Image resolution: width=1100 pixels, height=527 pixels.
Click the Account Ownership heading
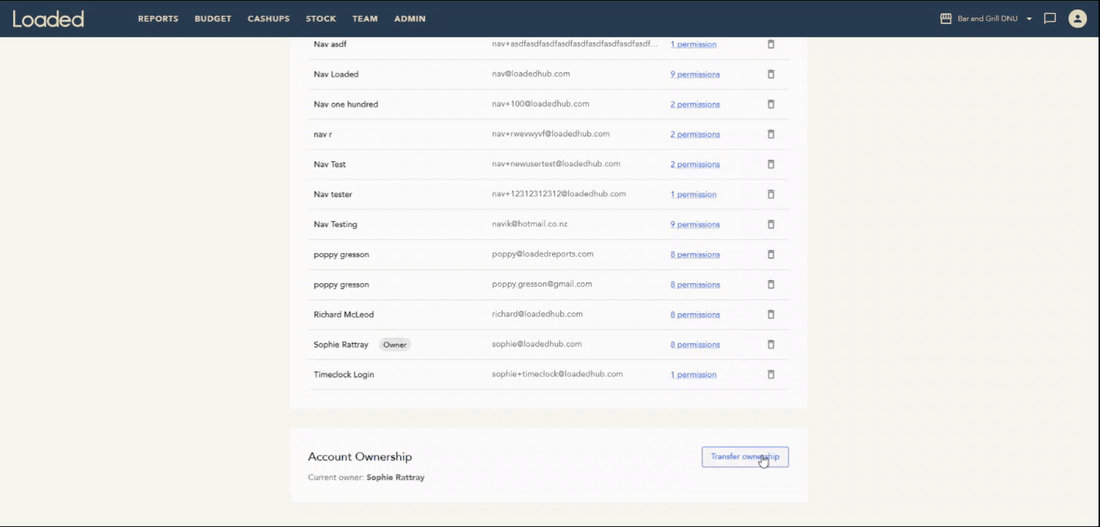[360, 457]
